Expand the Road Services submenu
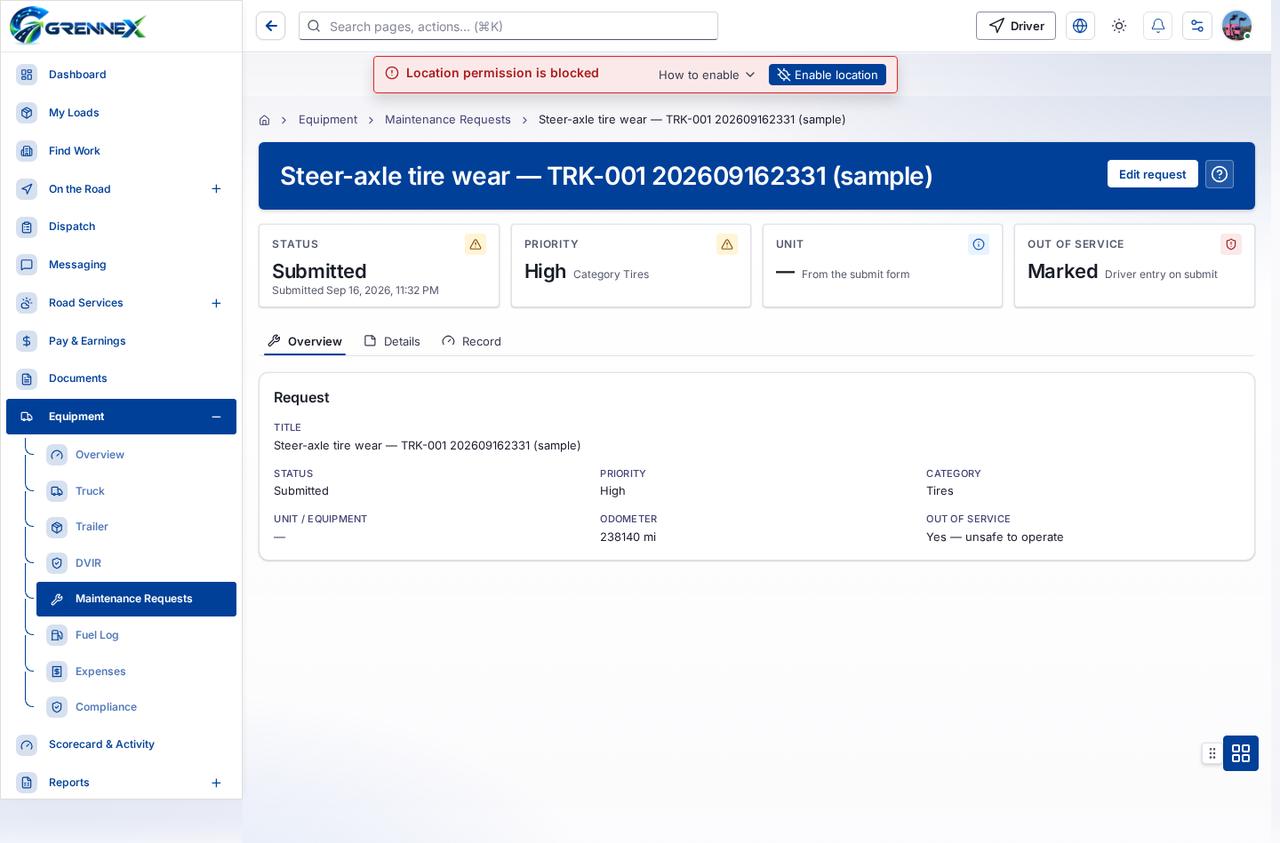1280x843 pixels. coord(216,303)
